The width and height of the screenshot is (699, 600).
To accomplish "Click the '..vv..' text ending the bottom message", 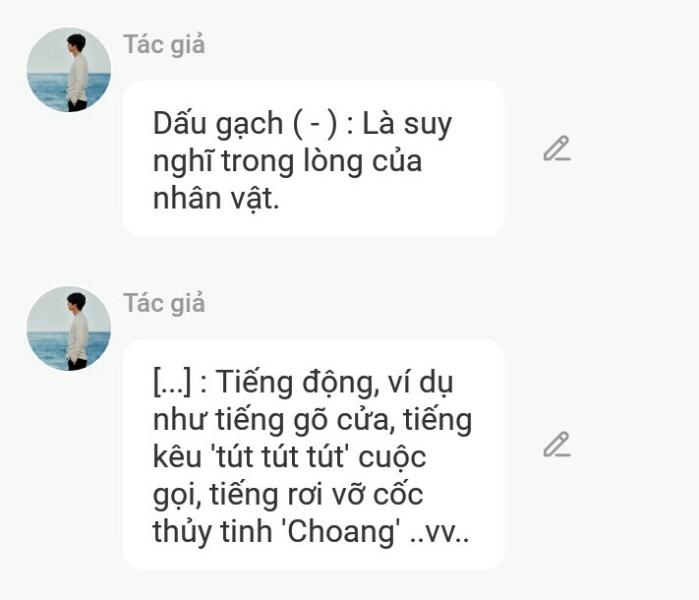I will click(439, 532).
